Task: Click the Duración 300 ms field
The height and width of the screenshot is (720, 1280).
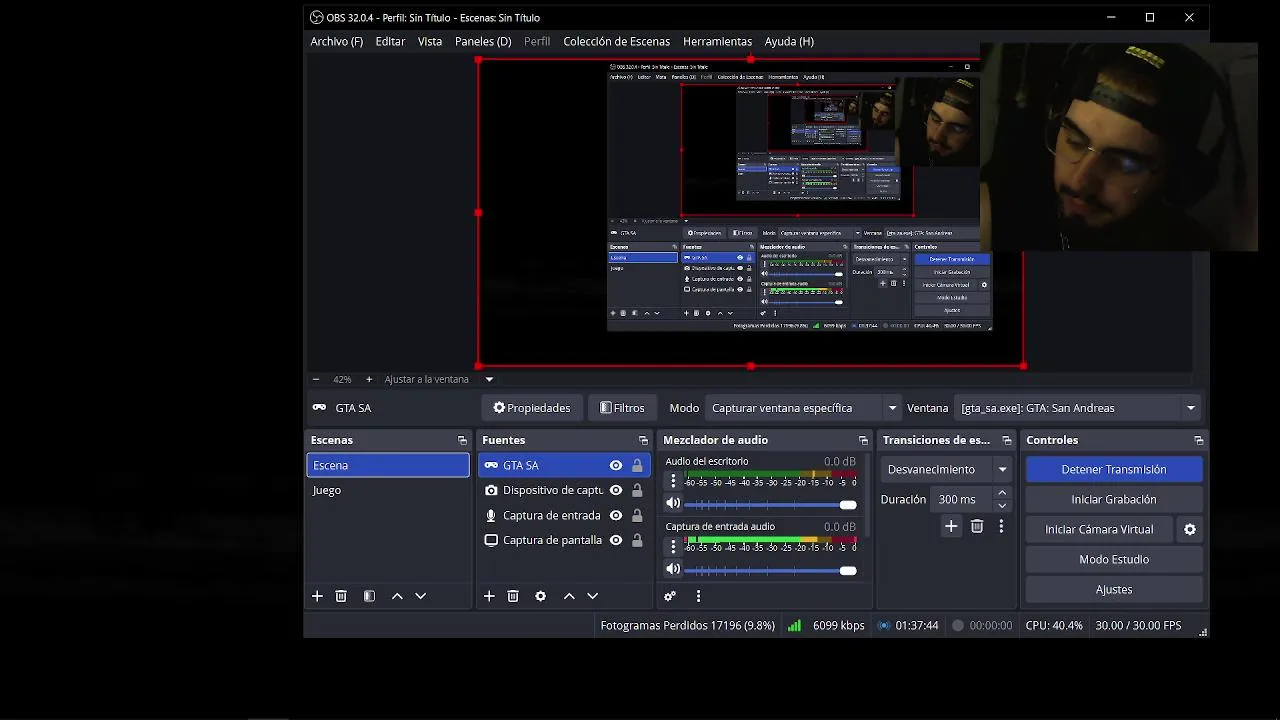Action: pos(961,499)
